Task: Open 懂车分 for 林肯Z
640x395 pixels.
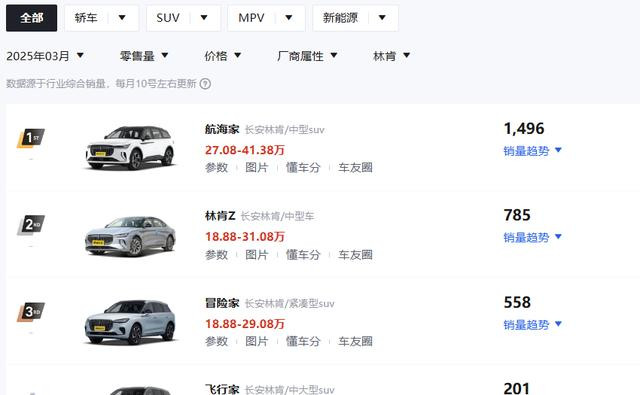Action: point(303,255)
